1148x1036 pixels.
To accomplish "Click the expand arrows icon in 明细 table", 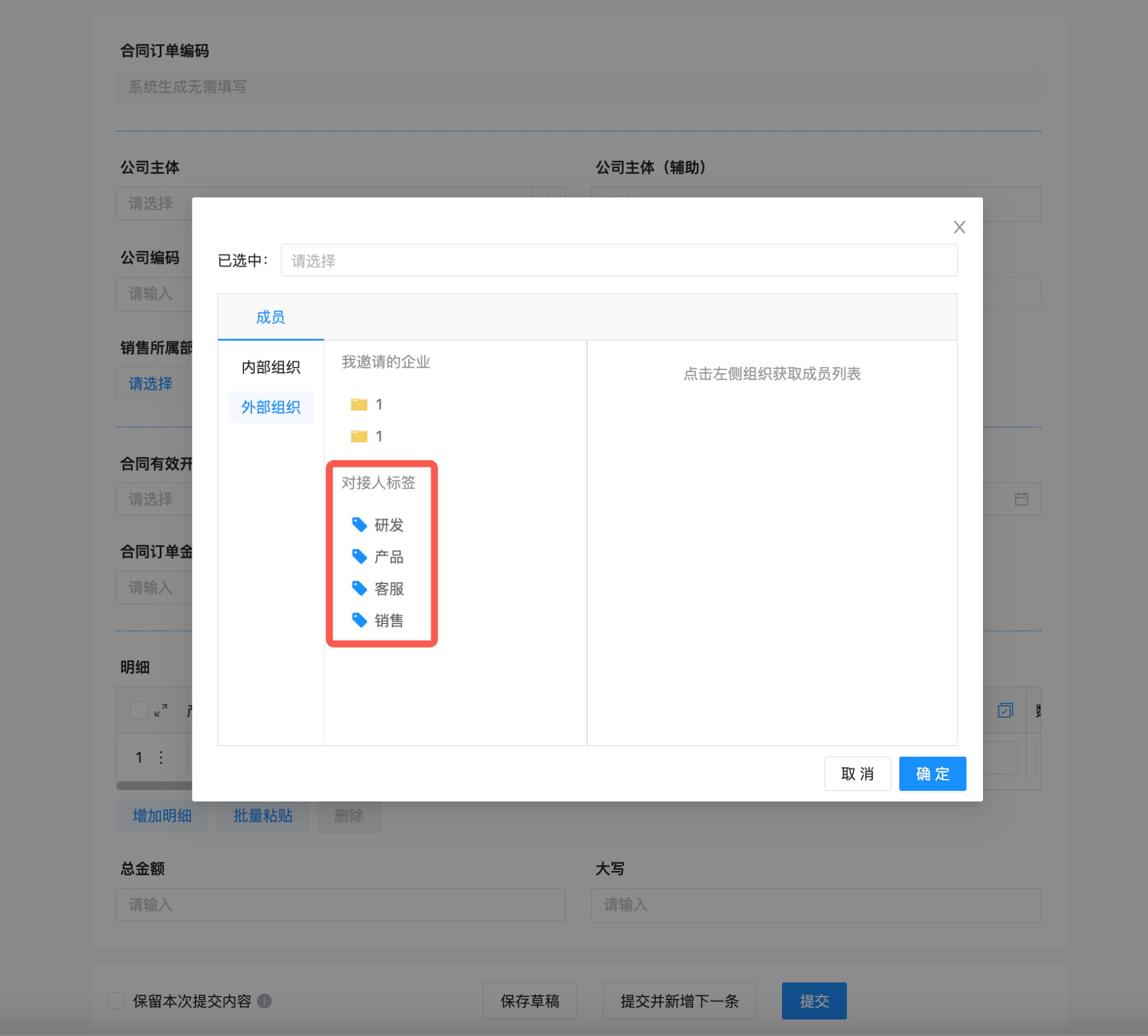I will (x=161, y=710).
